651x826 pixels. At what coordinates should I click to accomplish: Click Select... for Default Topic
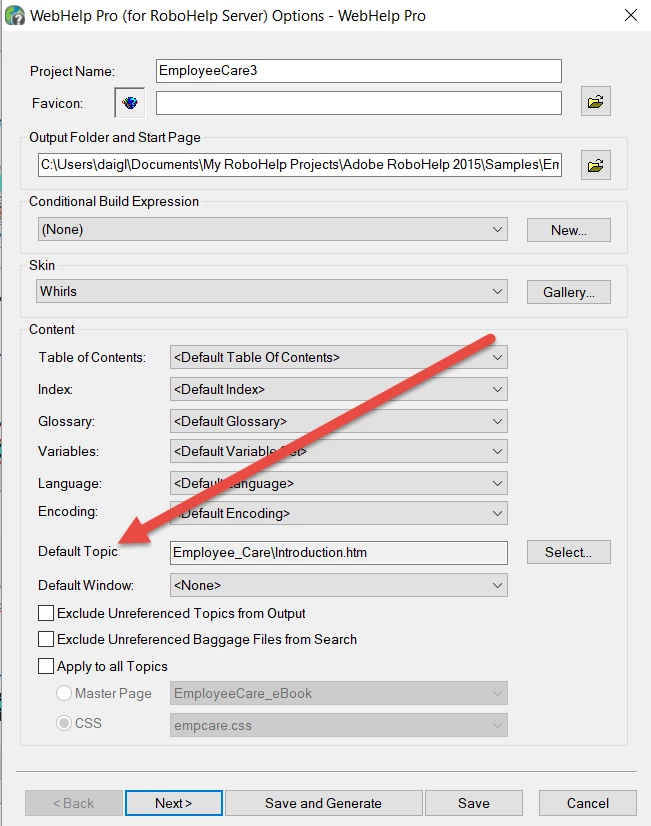(x=569, y=552)
